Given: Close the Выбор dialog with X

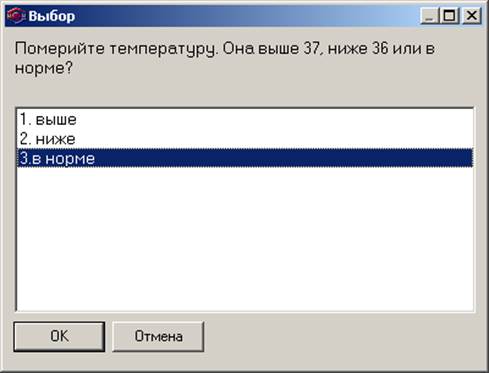Looking at the screenshot, I should pyautogui.click(x=472, y=16).
